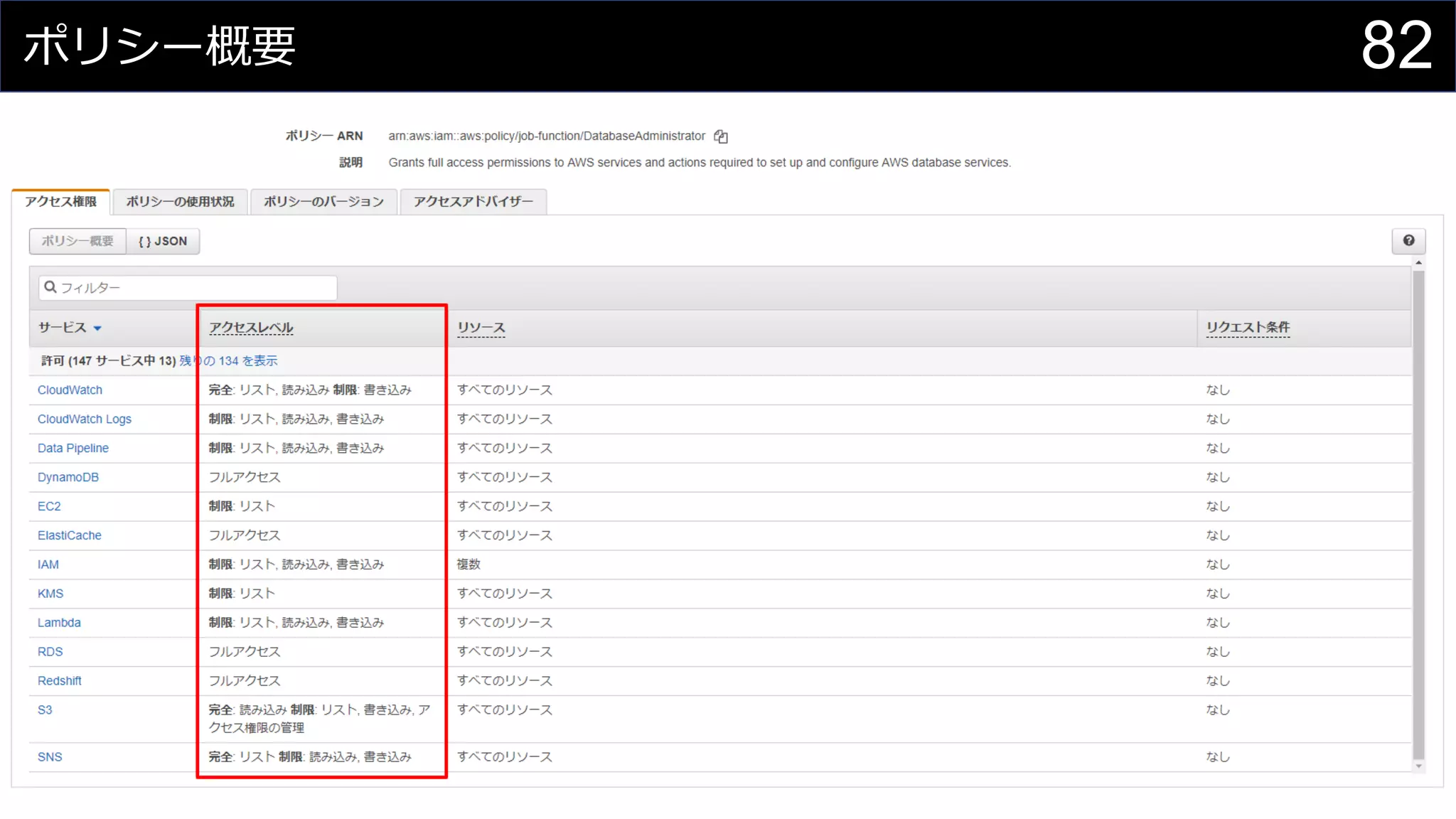This screenshot has height=819, width=1456.
Task: Click the filter search magnifier icon
Action: [x=50, y=287]
